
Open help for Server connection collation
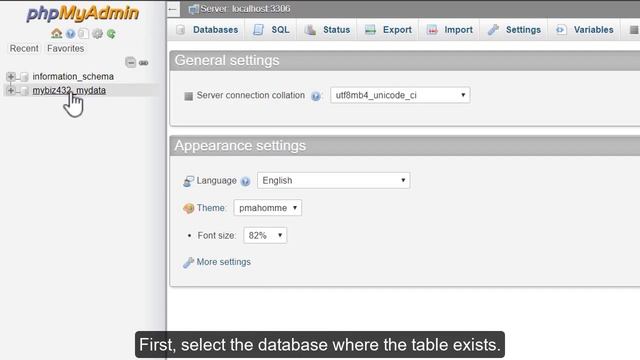316,96
